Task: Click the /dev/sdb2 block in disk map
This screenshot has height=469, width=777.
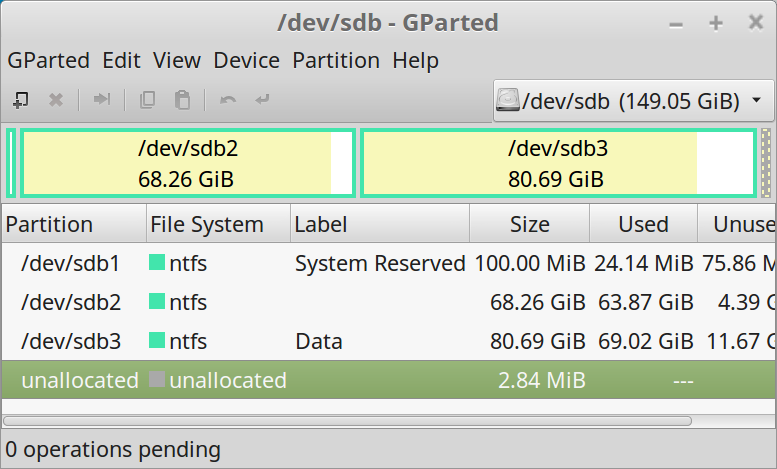Action: pyautogui.click(x=188, y=164)
